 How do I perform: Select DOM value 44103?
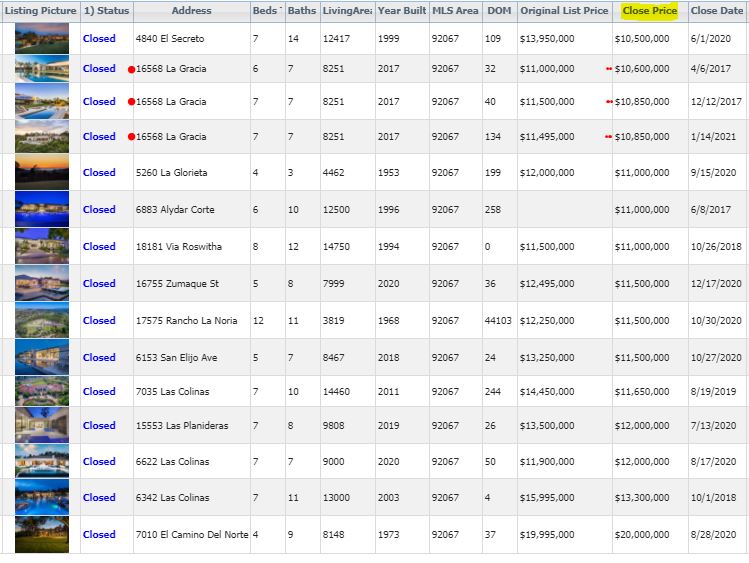pyautogui.click(x=498, y=320)
